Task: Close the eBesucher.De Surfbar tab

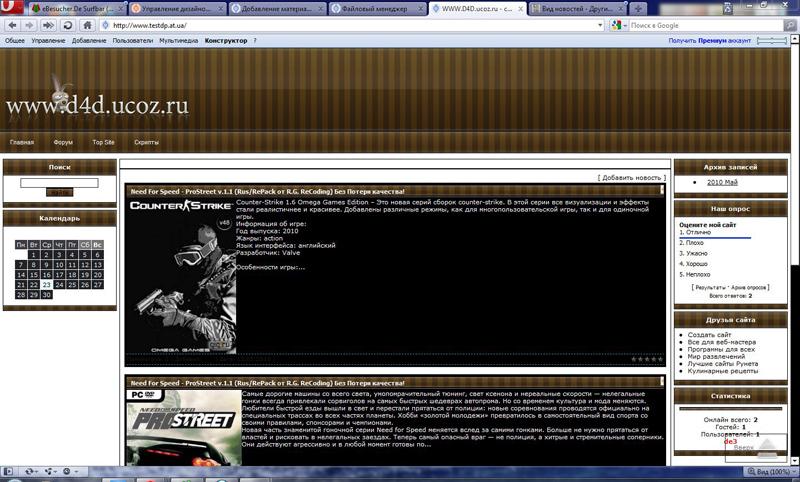Action: (121, 9)
